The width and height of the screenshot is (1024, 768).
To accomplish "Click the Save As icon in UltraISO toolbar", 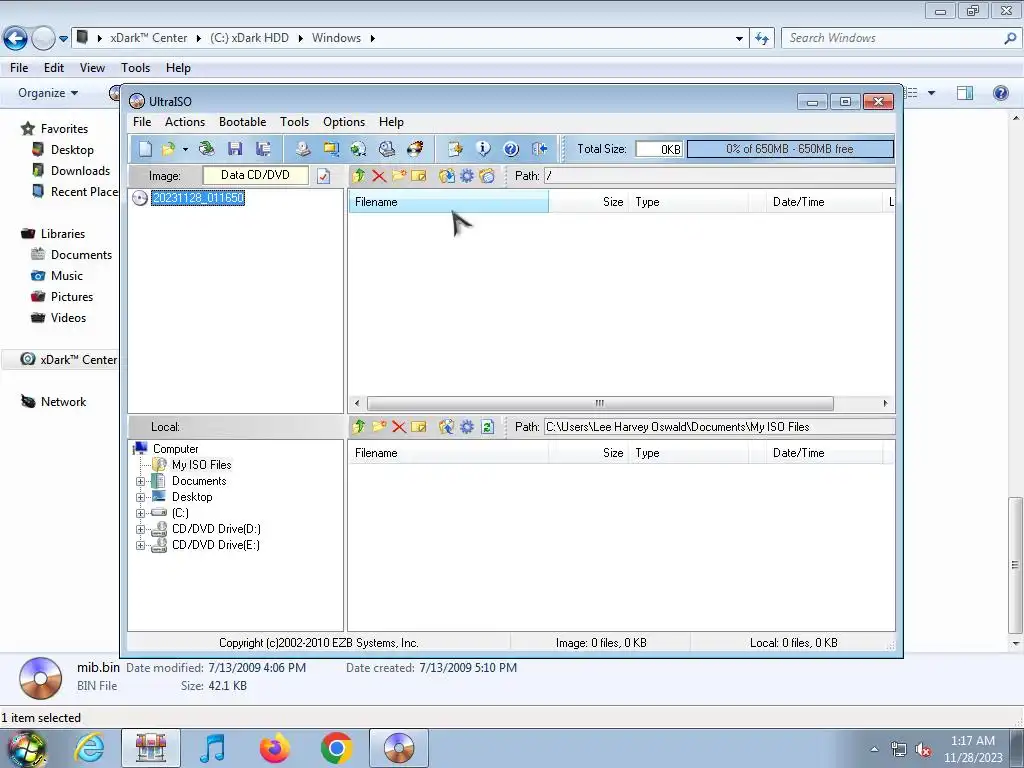I will (263, 149).
